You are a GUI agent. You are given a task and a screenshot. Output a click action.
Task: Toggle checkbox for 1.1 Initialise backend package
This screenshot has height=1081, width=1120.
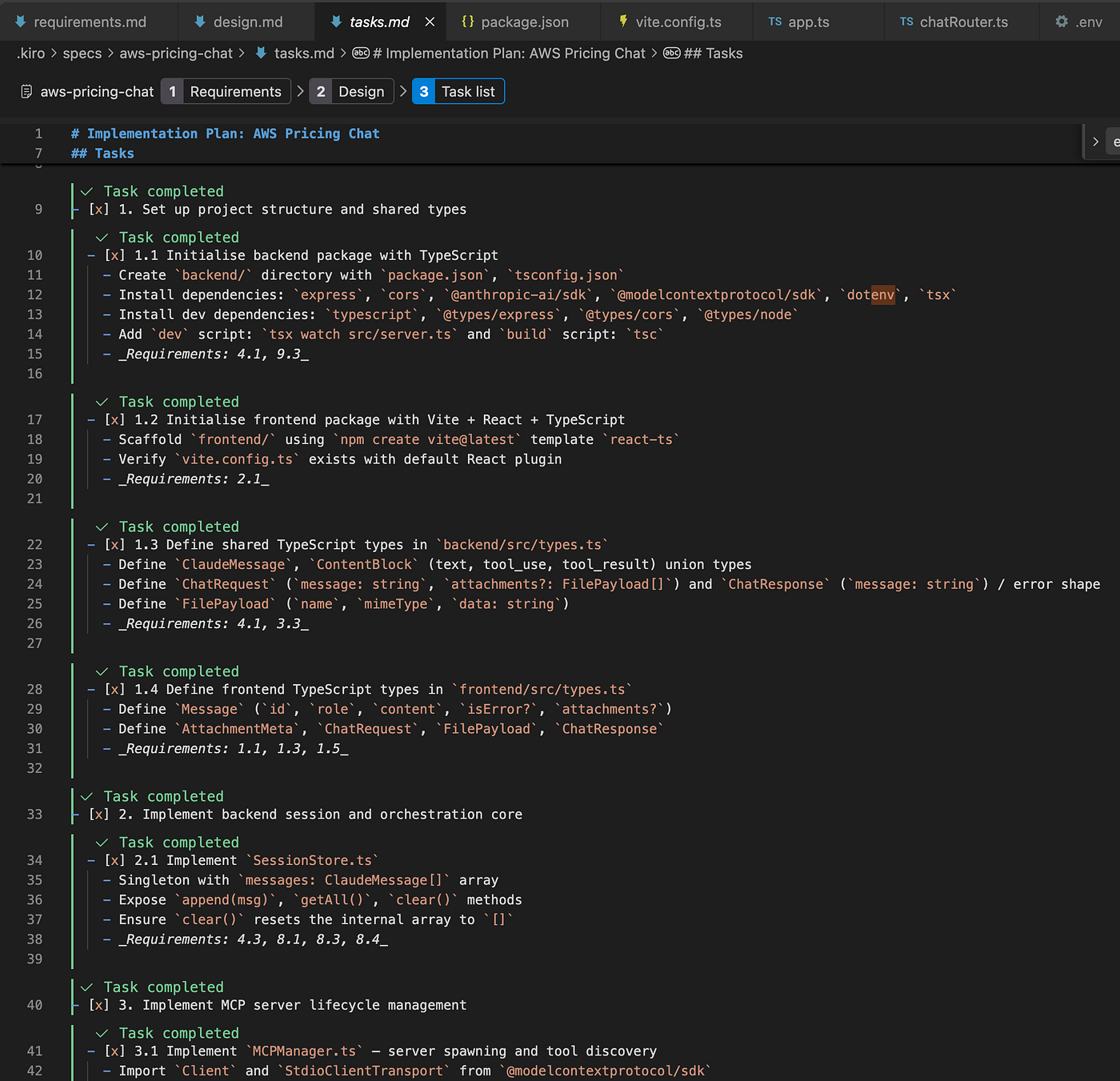(x=114, y=255)
